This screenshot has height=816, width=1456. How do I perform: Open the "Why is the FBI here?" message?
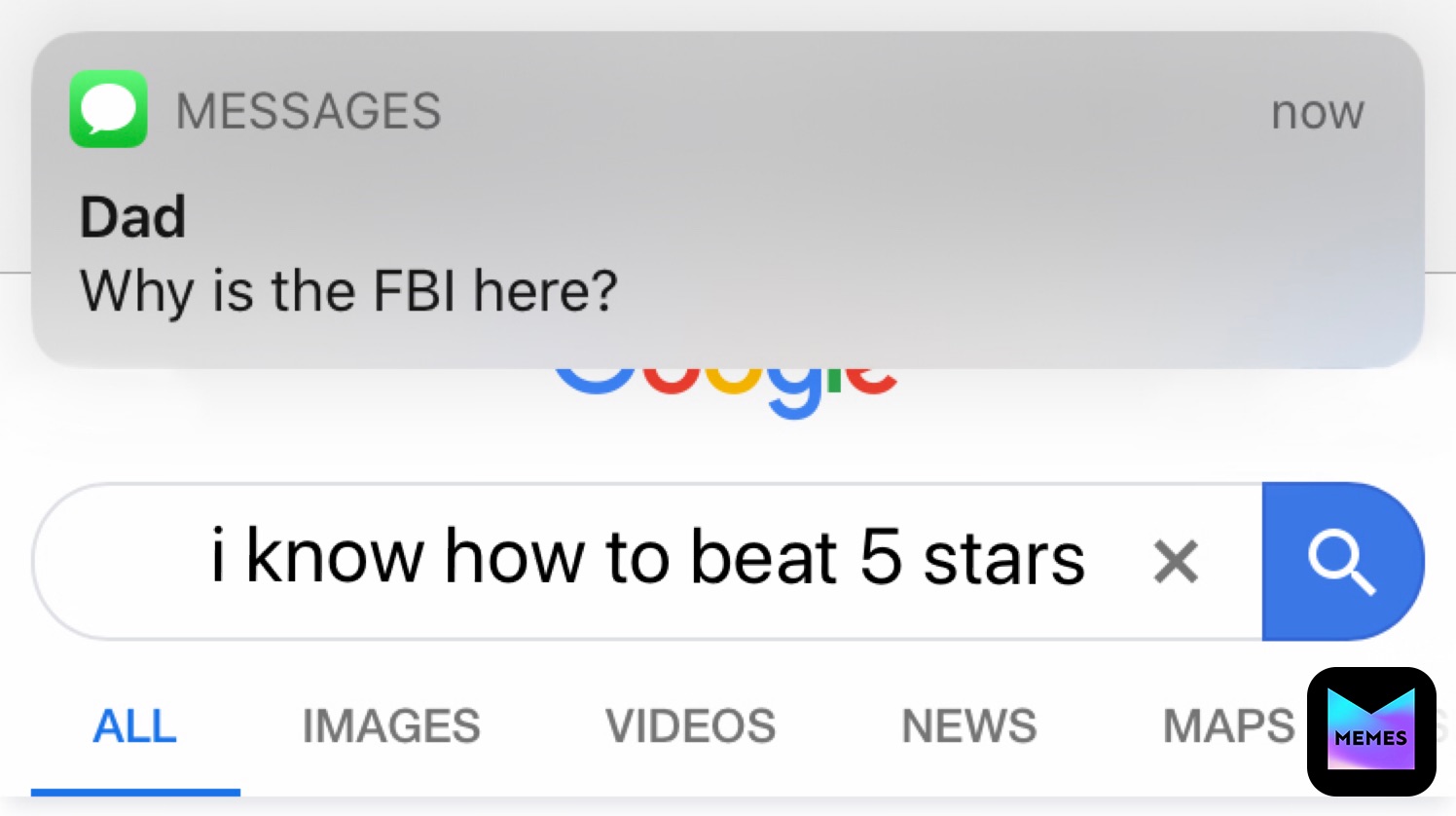coord(348,291)
